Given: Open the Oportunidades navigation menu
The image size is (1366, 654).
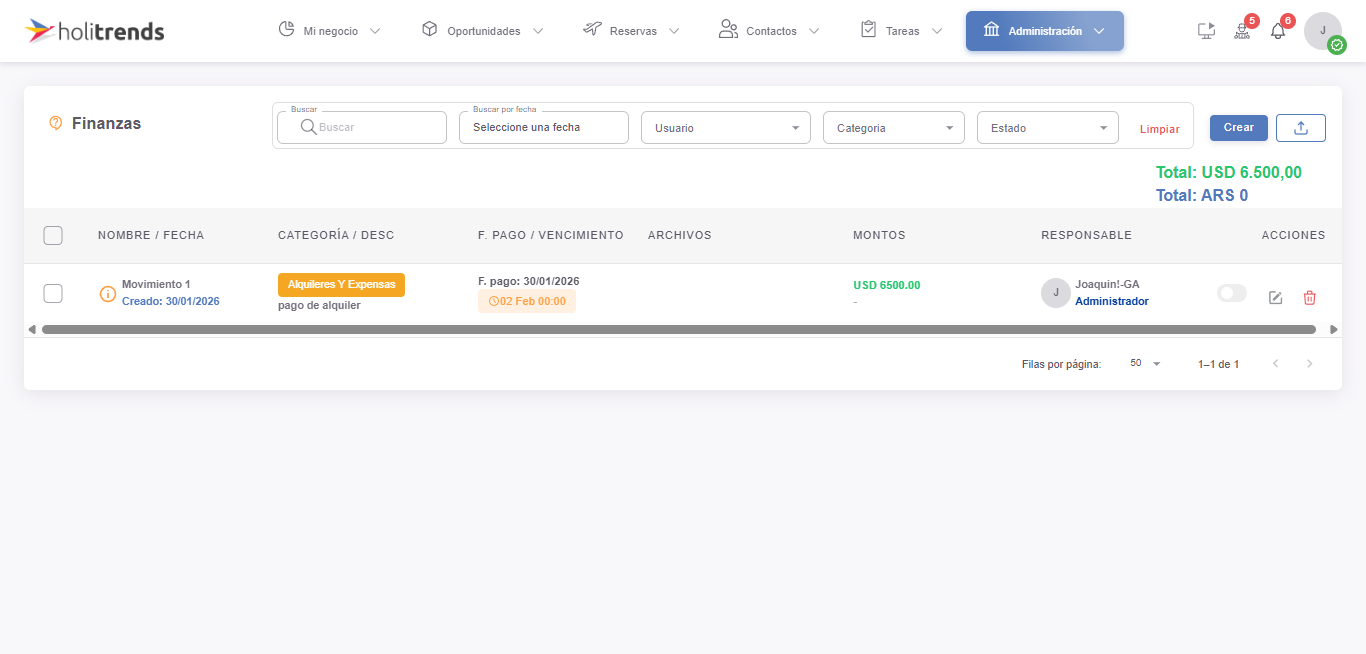Looking at the screenshot, I should (x=482, y=31).
